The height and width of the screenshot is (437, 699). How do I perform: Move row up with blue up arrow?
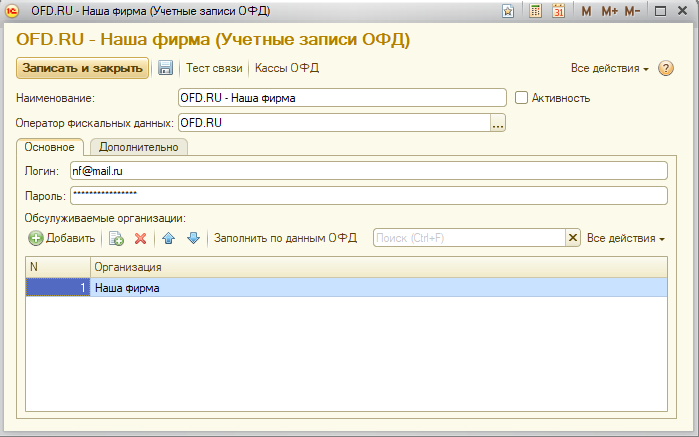pos(169,238)
